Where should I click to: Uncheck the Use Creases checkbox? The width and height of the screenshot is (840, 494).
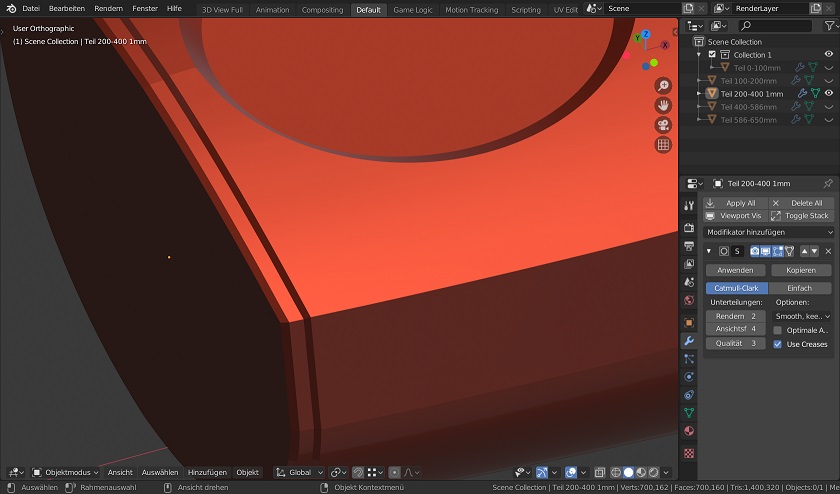[x=778, y=344]
